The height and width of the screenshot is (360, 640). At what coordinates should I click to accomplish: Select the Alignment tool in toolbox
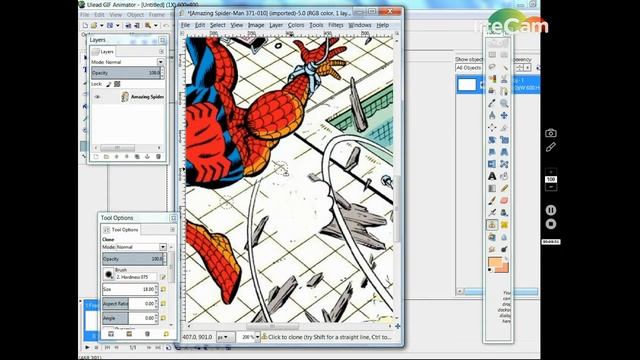coord(492,128)
